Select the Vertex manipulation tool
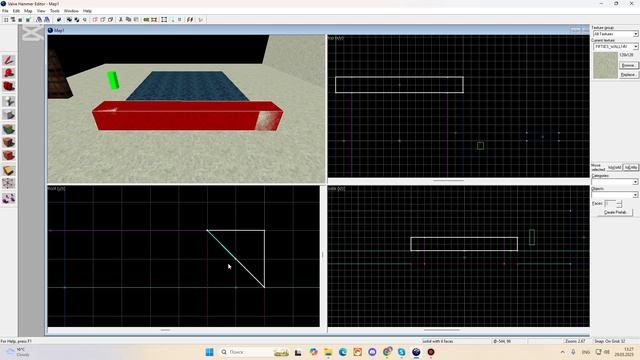640x360 pixels. pos(9,184)
